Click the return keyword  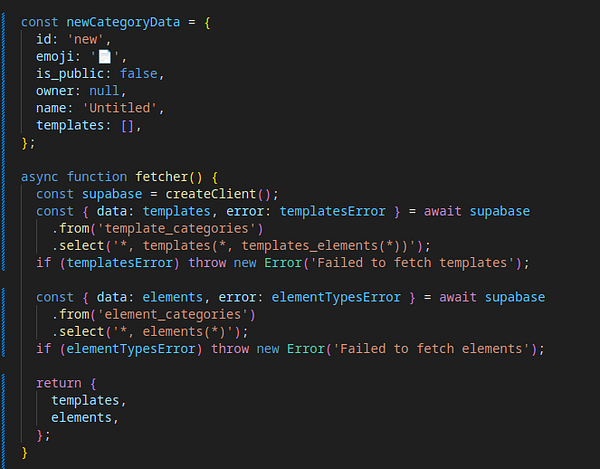pos(56,383)
